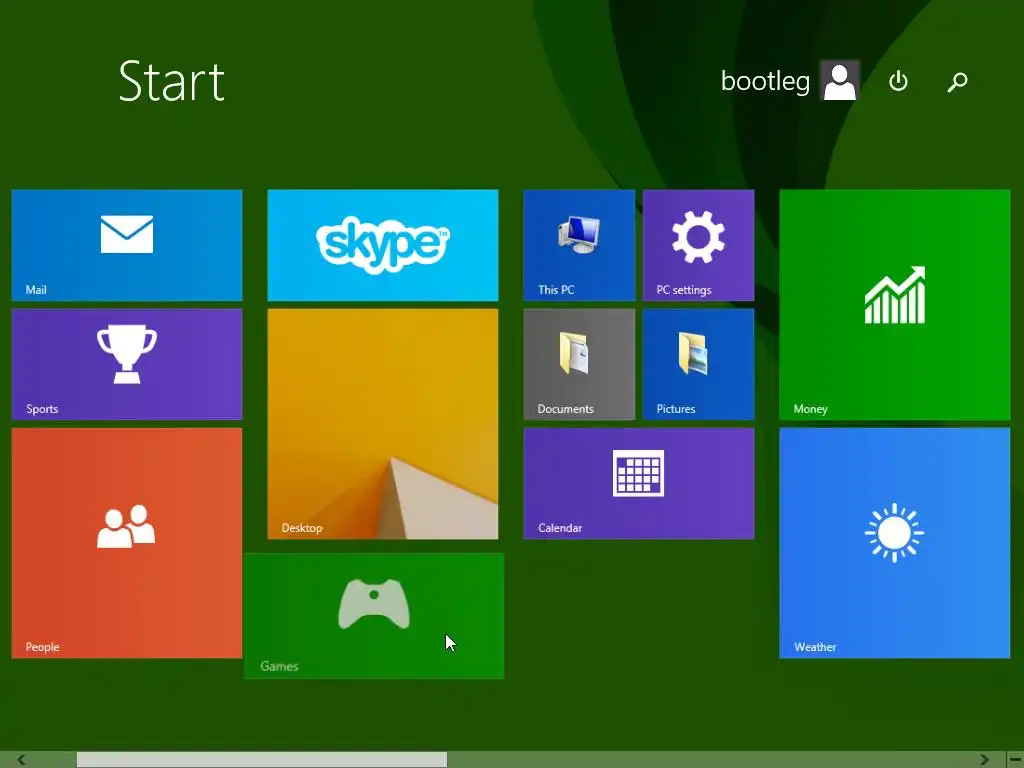Open the Pictures folder tile
Screen dimensions: 1024x768
click(698, 364)
